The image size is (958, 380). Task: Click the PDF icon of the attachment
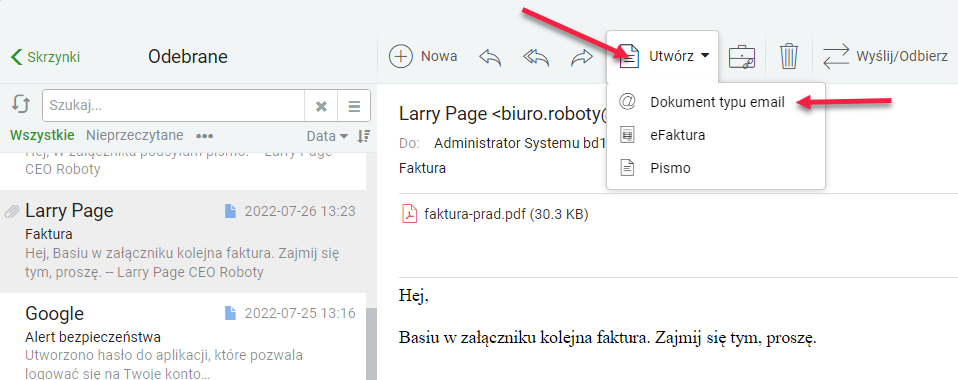tap(409, 214)
